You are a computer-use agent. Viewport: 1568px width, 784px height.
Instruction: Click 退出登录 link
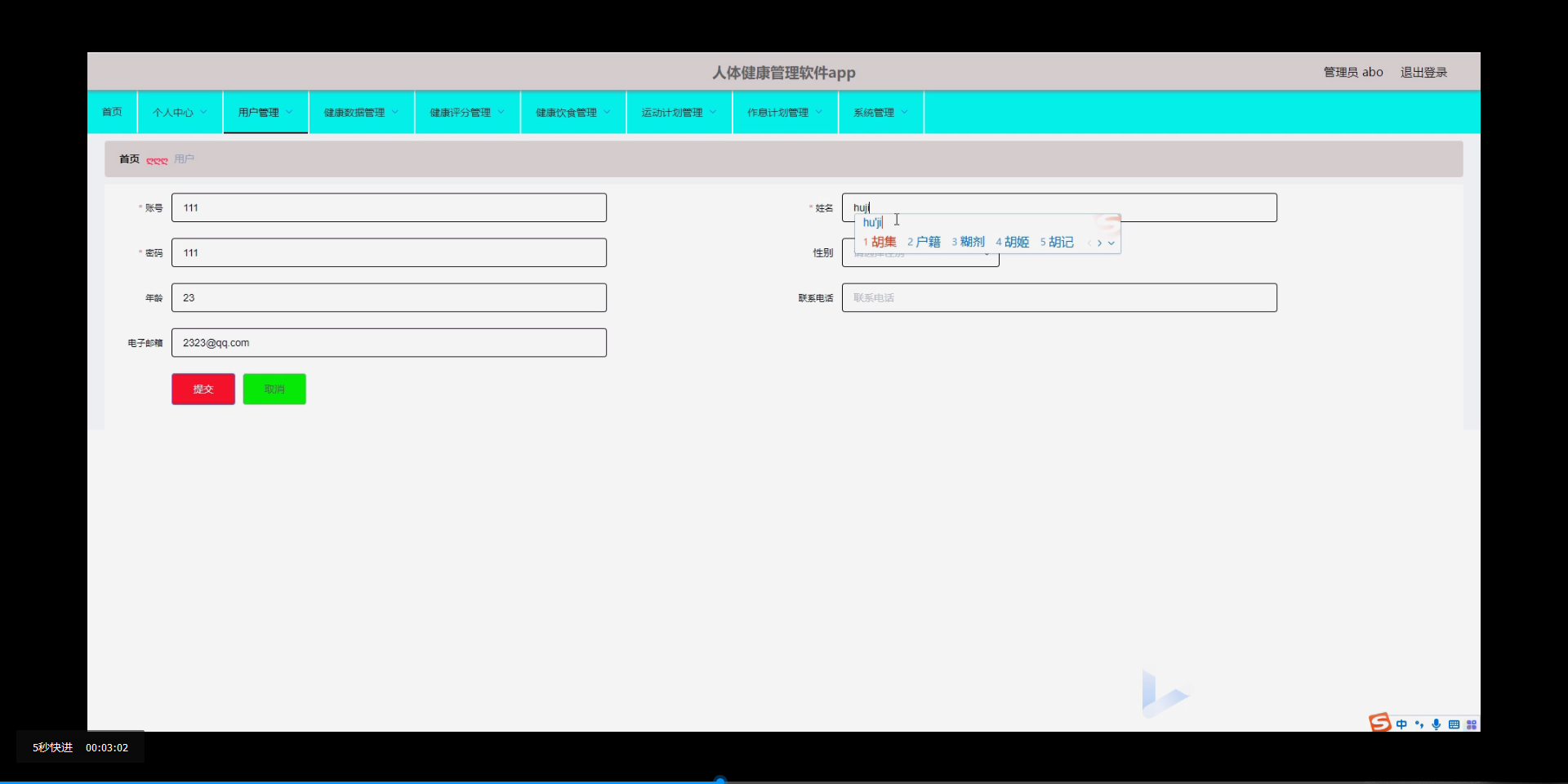1423,72
